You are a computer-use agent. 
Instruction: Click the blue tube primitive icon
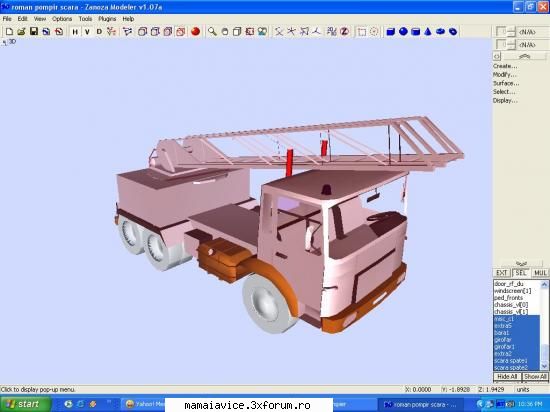tap(453, 32)
